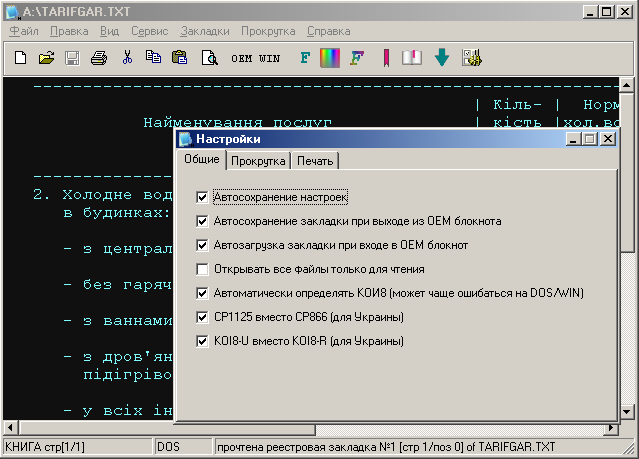
Task: Click the teal down arrow icon
Action: 442,57
